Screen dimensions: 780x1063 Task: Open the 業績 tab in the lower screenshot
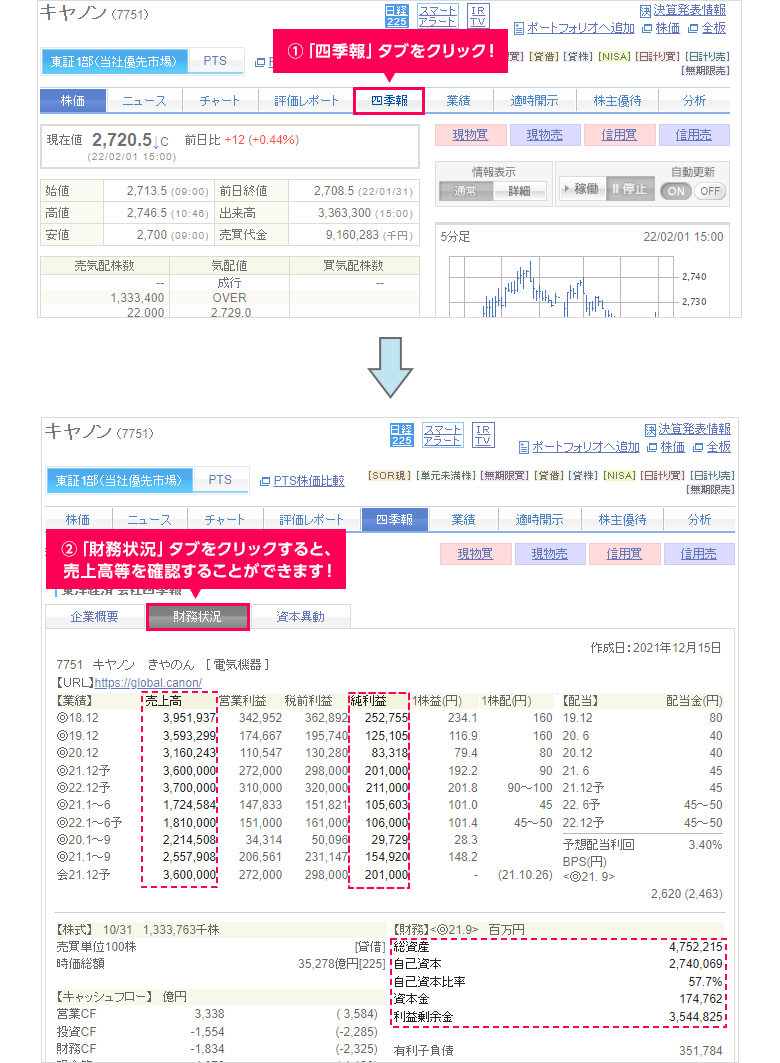tap(464, 520)
